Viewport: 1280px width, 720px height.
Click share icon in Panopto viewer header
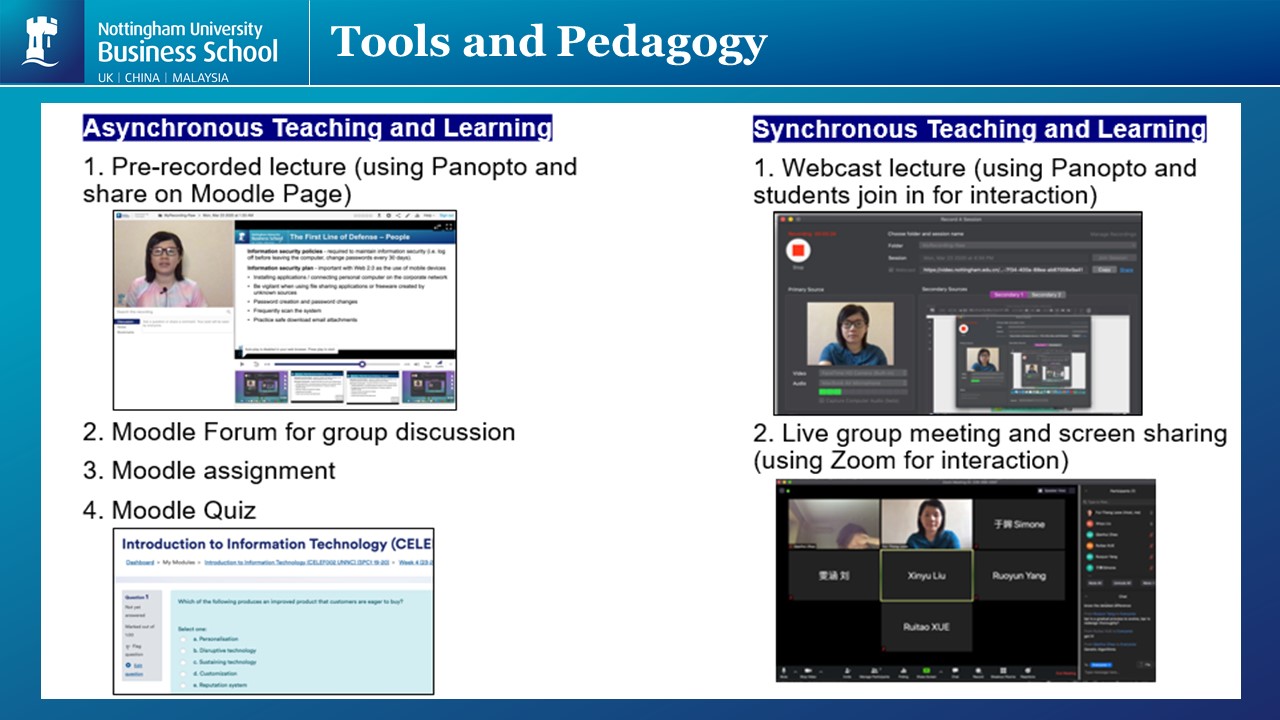[398, 215]
